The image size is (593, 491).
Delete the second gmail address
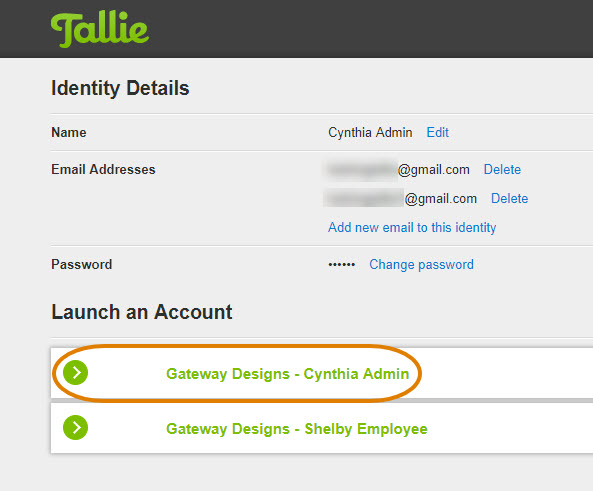(x=509, y=199)
